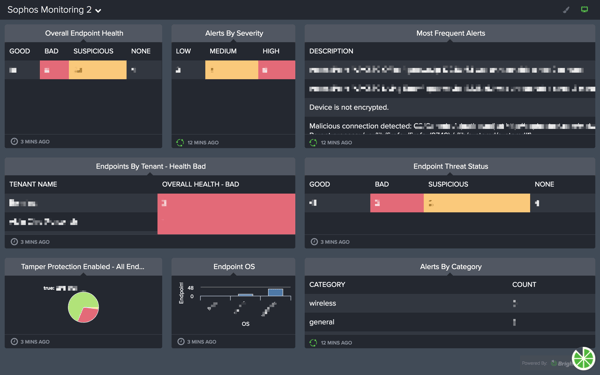Click refresh icon in Most Frequent Alerts footer
This screenshot has width=600, height=375.
[x=313, y=143]
